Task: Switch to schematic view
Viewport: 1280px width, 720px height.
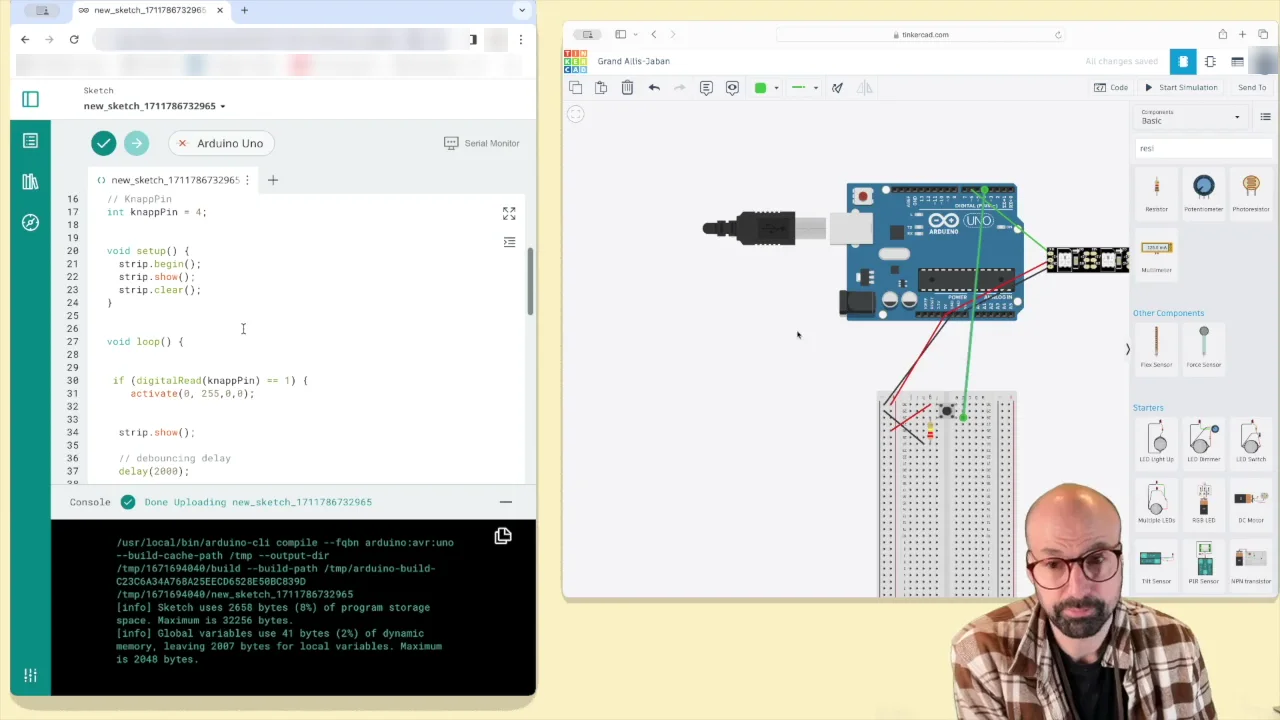Action: click(x=1210, y=62)
